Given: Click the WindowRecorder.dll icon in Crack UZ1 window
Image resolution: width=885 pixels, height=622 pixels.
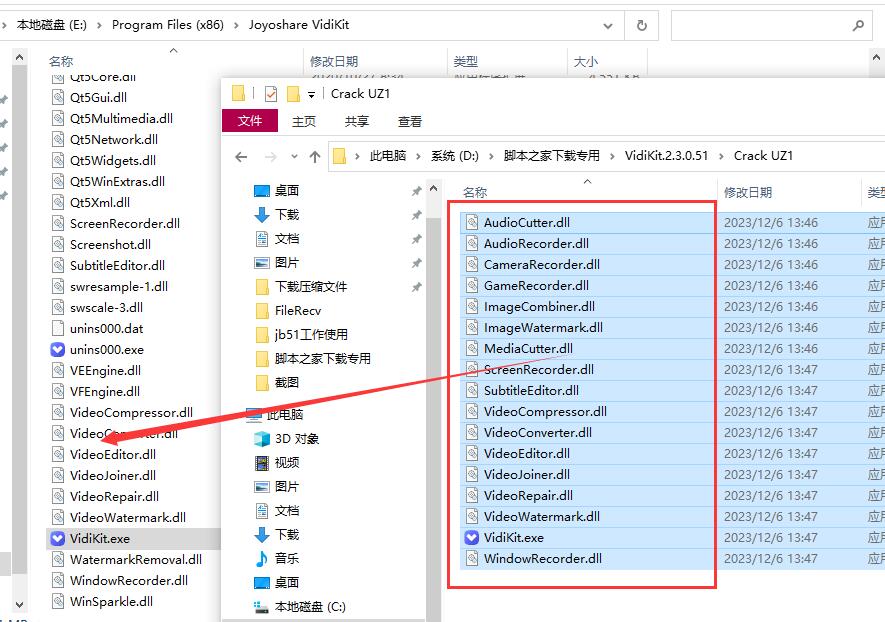Looking at the screenshot, I should [472, 558].
